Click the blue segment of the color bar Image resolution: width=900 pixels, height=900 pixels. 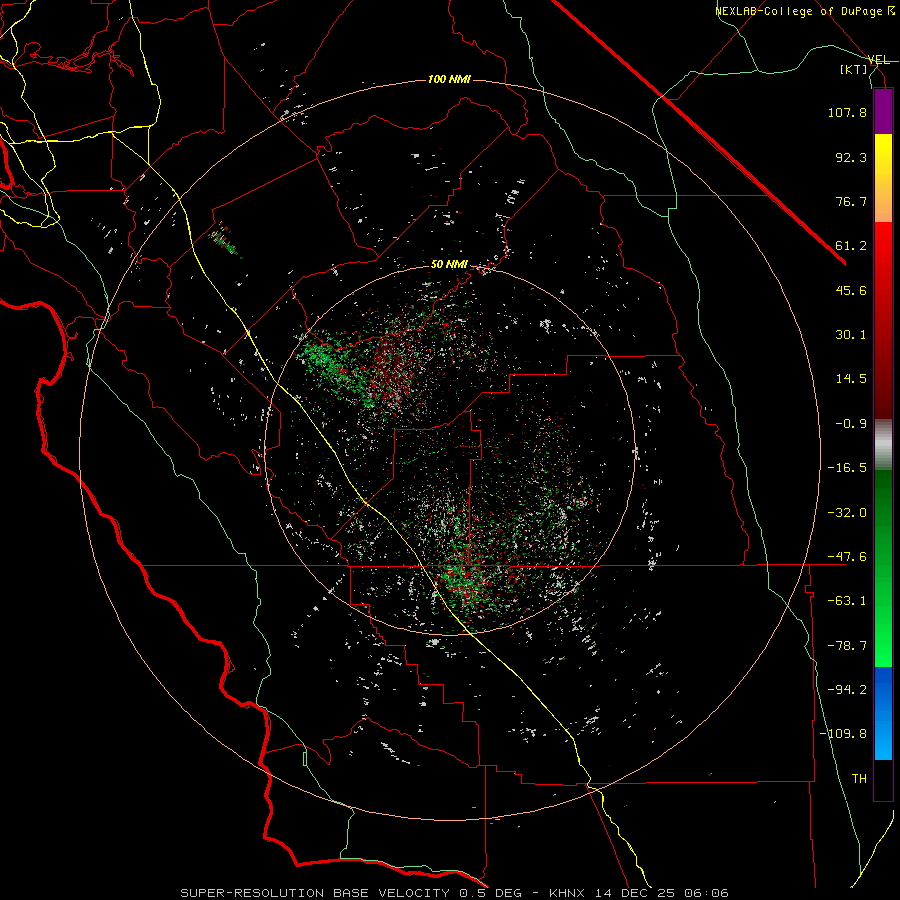click(883, 713)
